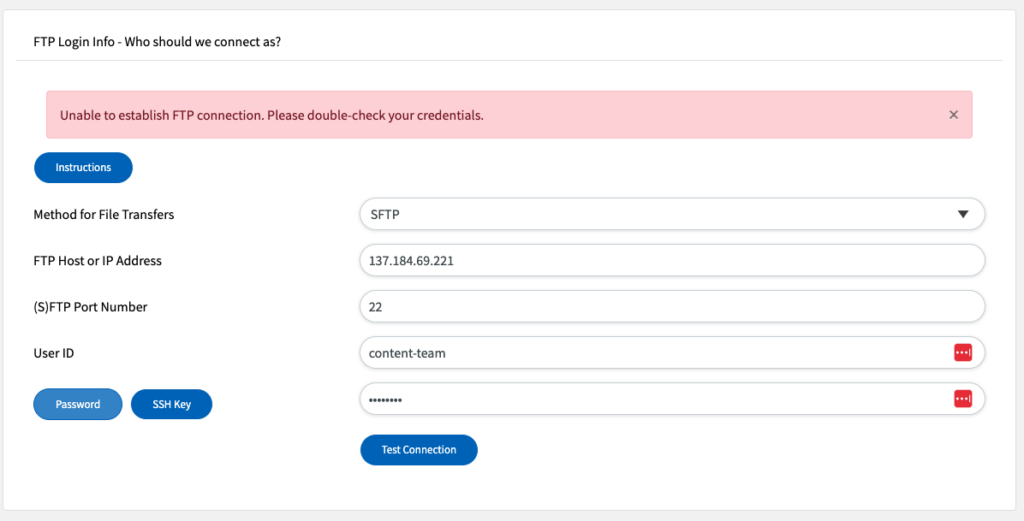Click the FTP Host or IP Address label
1024x521 pixels.
click(97, 260)
